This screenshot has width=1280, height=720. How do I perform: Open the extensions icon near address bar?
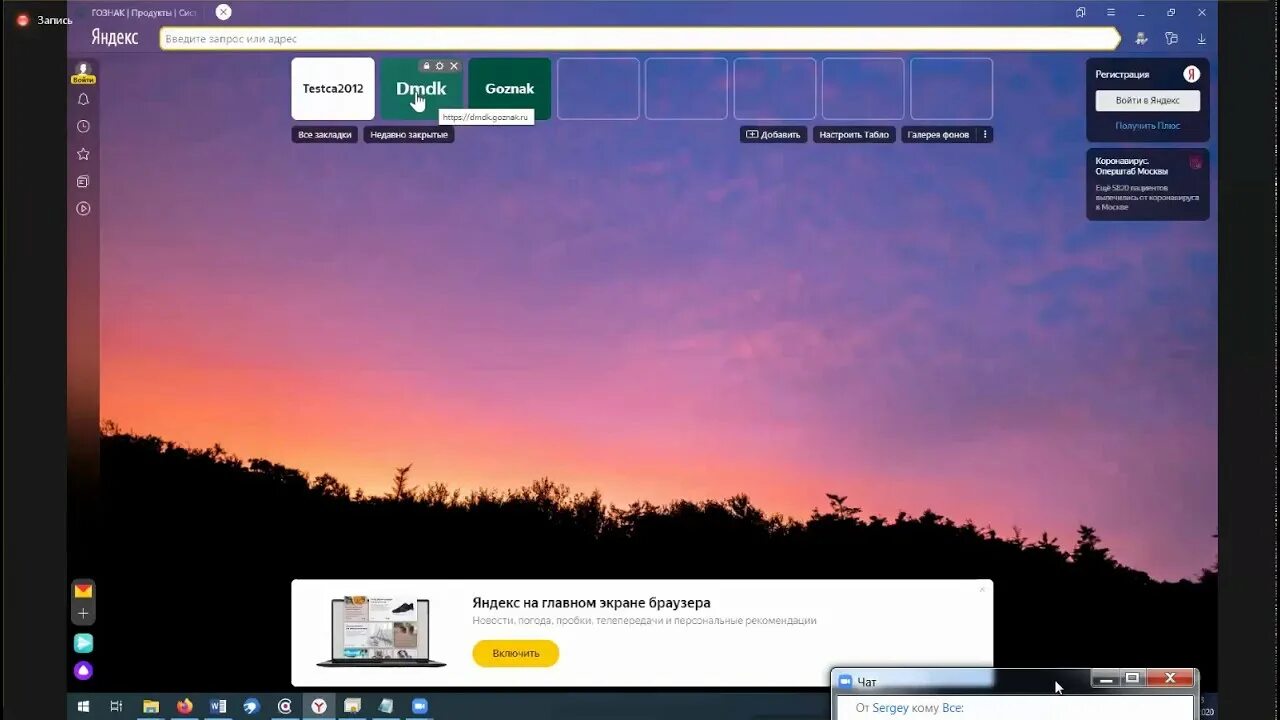pyautogui.click(x=1171, y=39)
